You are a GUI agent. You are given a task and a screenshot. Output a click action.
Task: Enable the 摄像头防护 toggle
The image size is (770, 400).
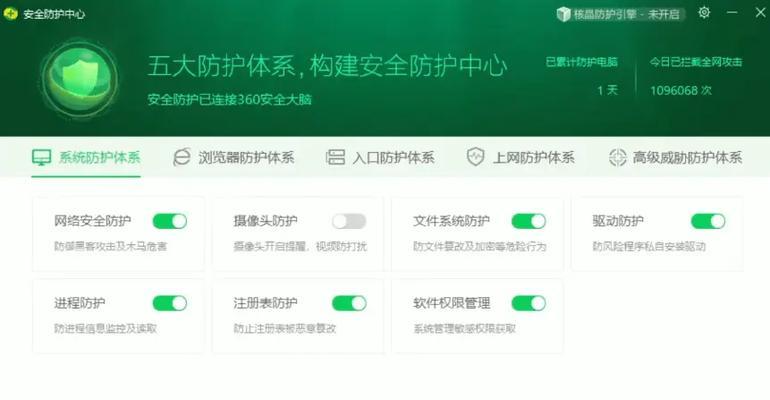(349, 221)
